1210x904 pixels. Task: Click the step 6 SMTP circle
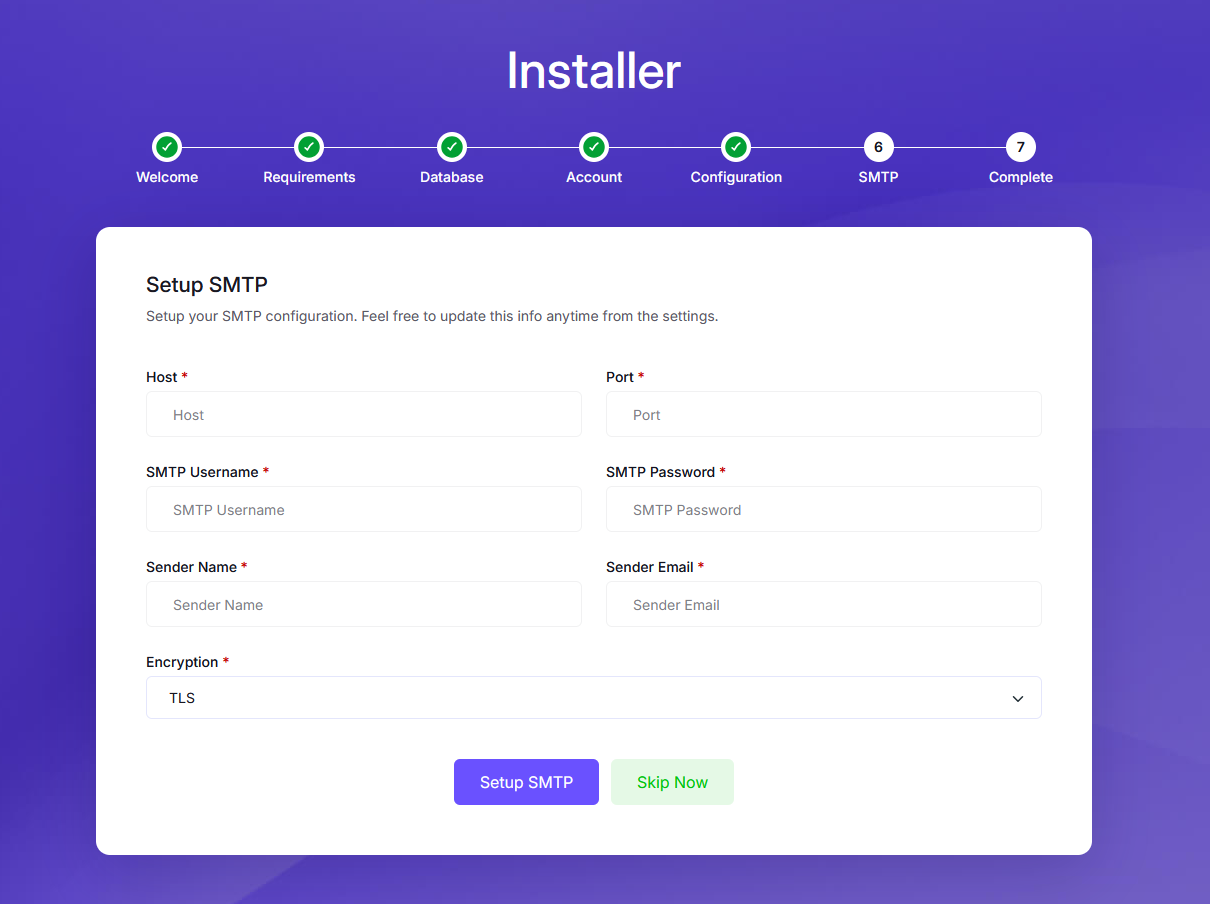[878, 147]
